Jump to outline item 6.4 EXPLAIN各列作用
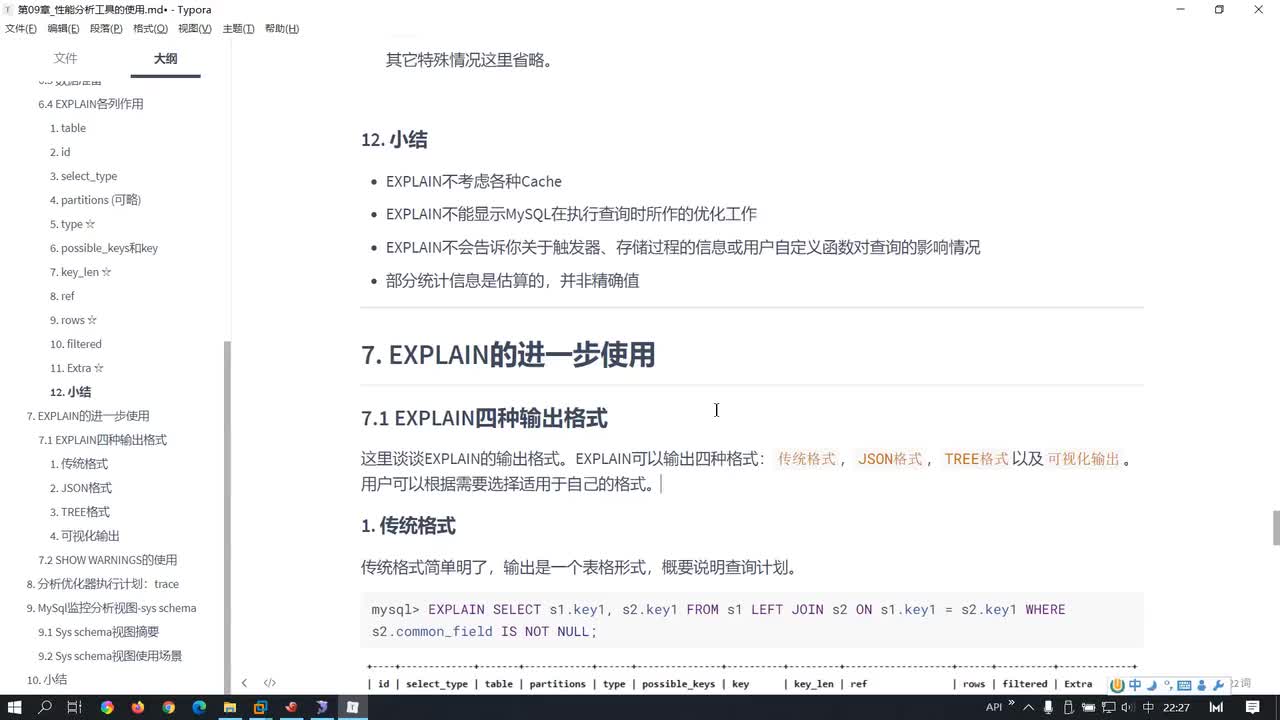 (91, 104)
